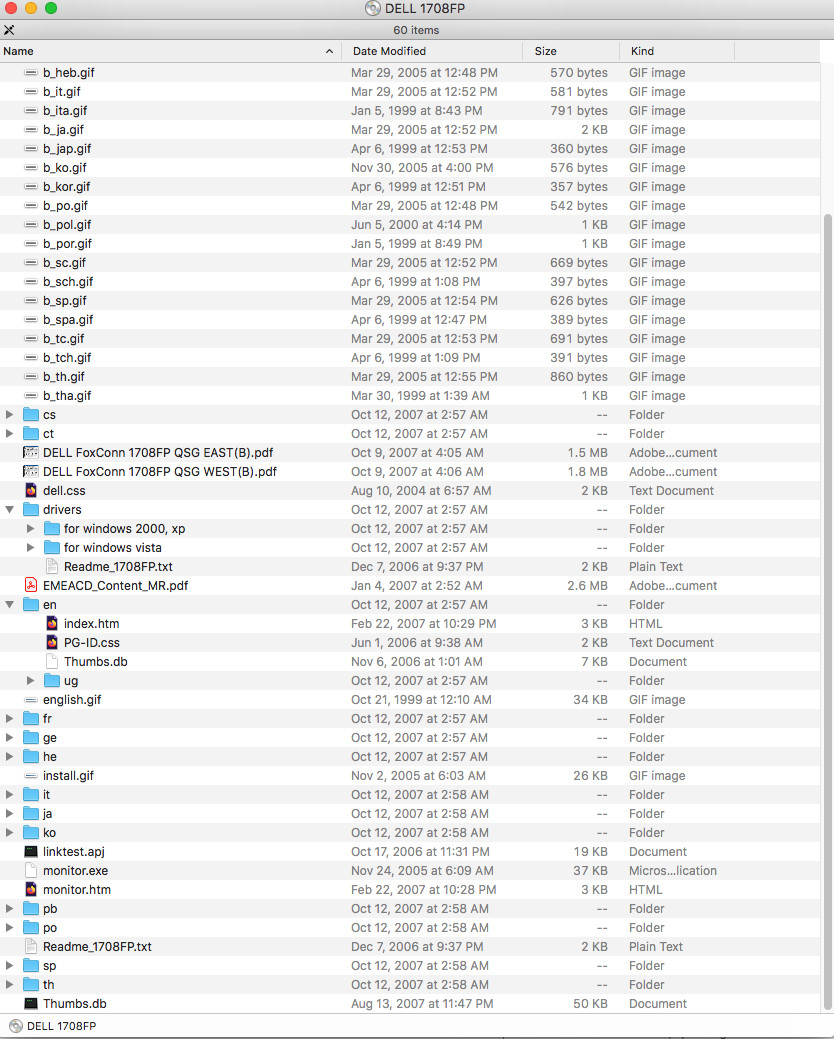Click the EMEACD_Content_MR.pdf Acrobat icon
Screen dimensions: 834x1039
(30, 586)
